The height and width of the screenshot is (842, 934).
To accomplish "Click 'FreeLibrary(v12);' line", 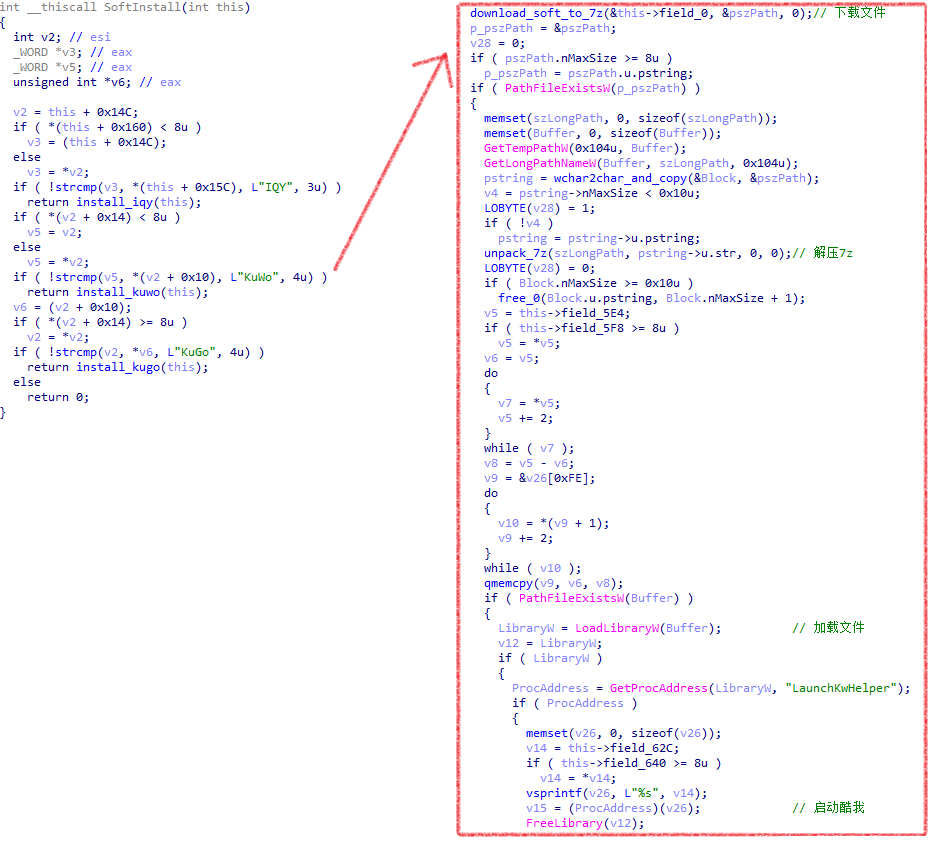I will tap(584, 823).
